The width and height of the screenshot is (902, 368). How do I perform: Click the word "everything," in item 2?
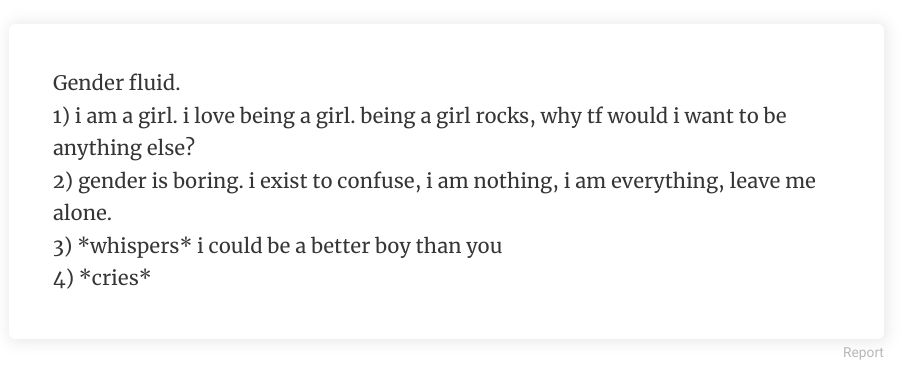coord(667,182)
